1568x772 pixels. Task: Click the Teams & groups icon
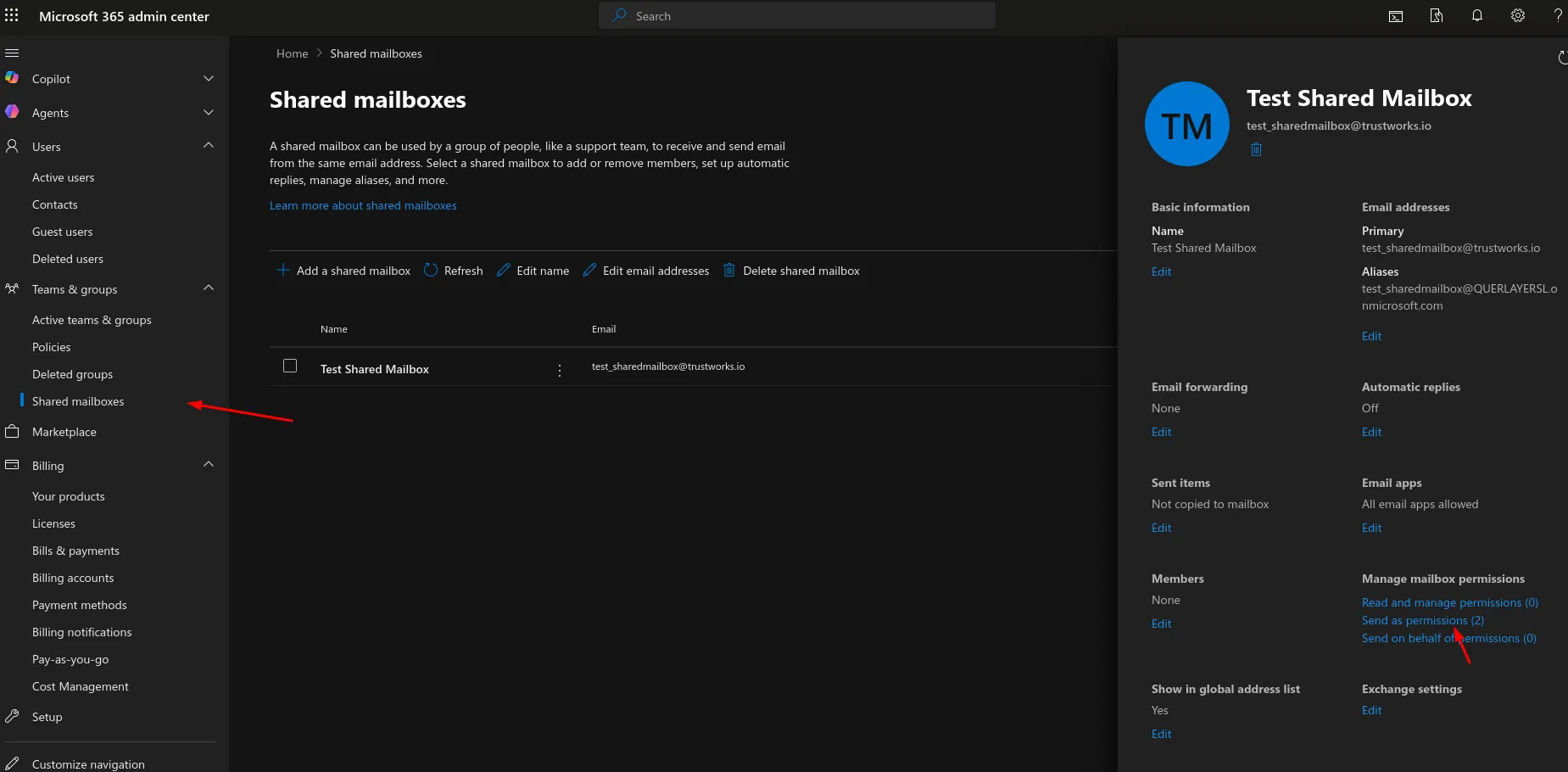pos(12,288)
